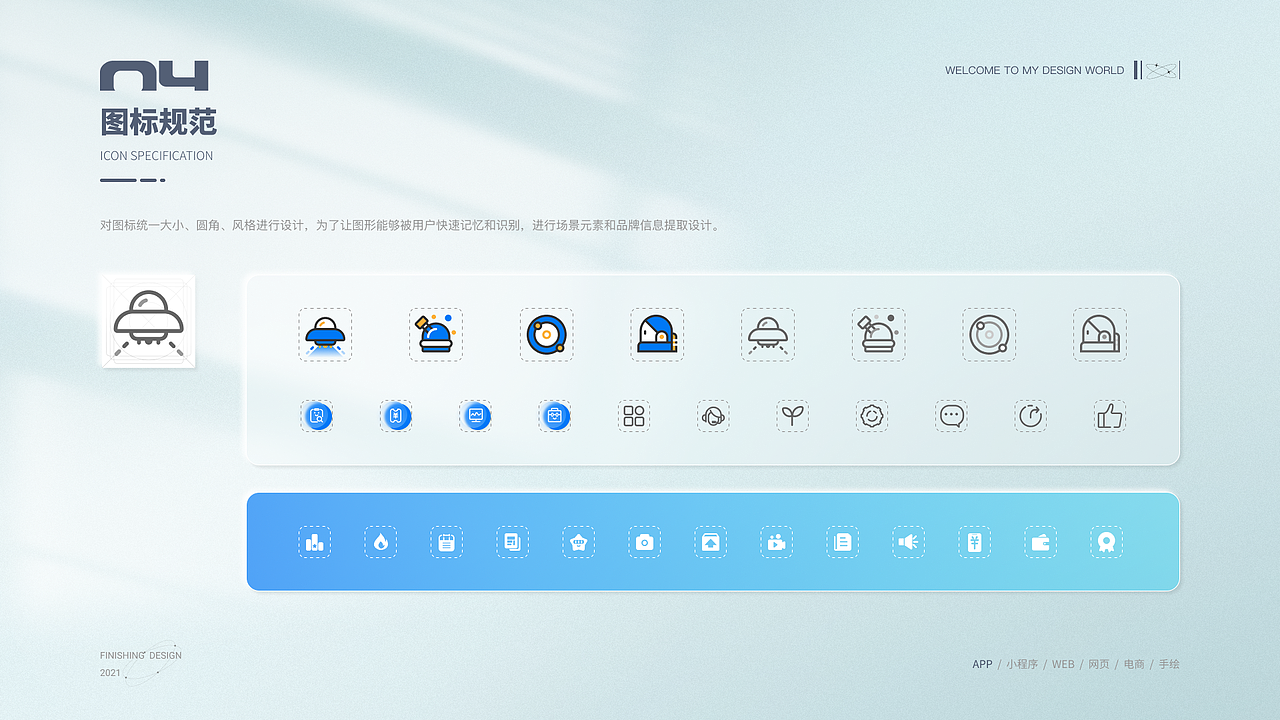Viewport: 1280px width, 720px height.
Task: Click the white megaphone speaker icon
Action: [909, 542]
